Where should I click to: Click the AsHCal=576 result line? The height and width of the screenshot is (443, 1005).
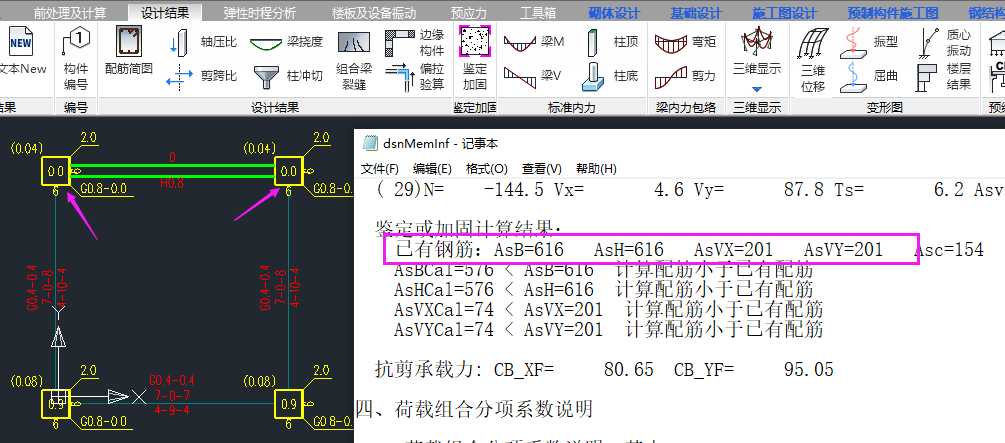(x=603, y=290)
